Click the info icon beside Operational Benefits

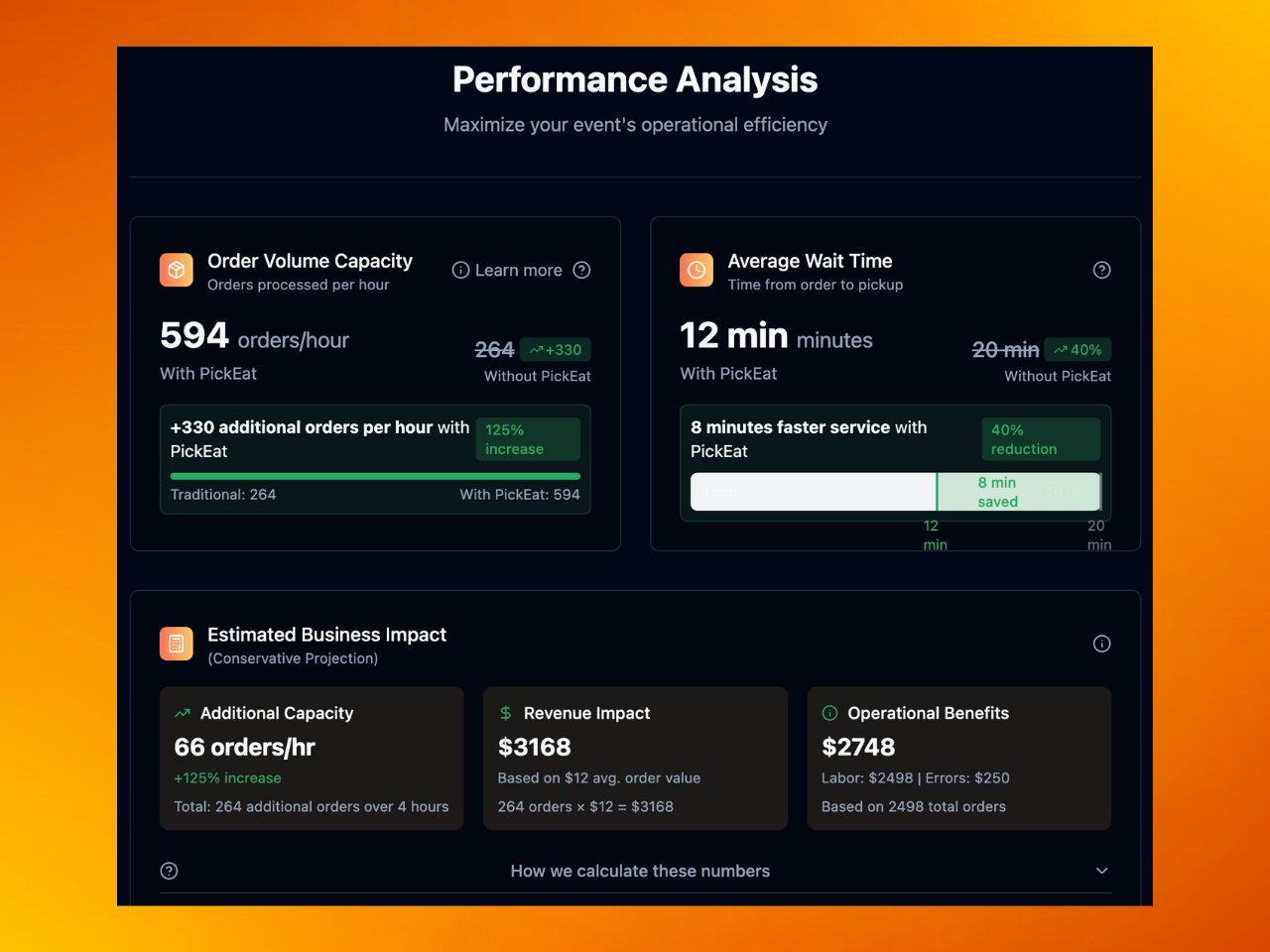pos(829,713)
